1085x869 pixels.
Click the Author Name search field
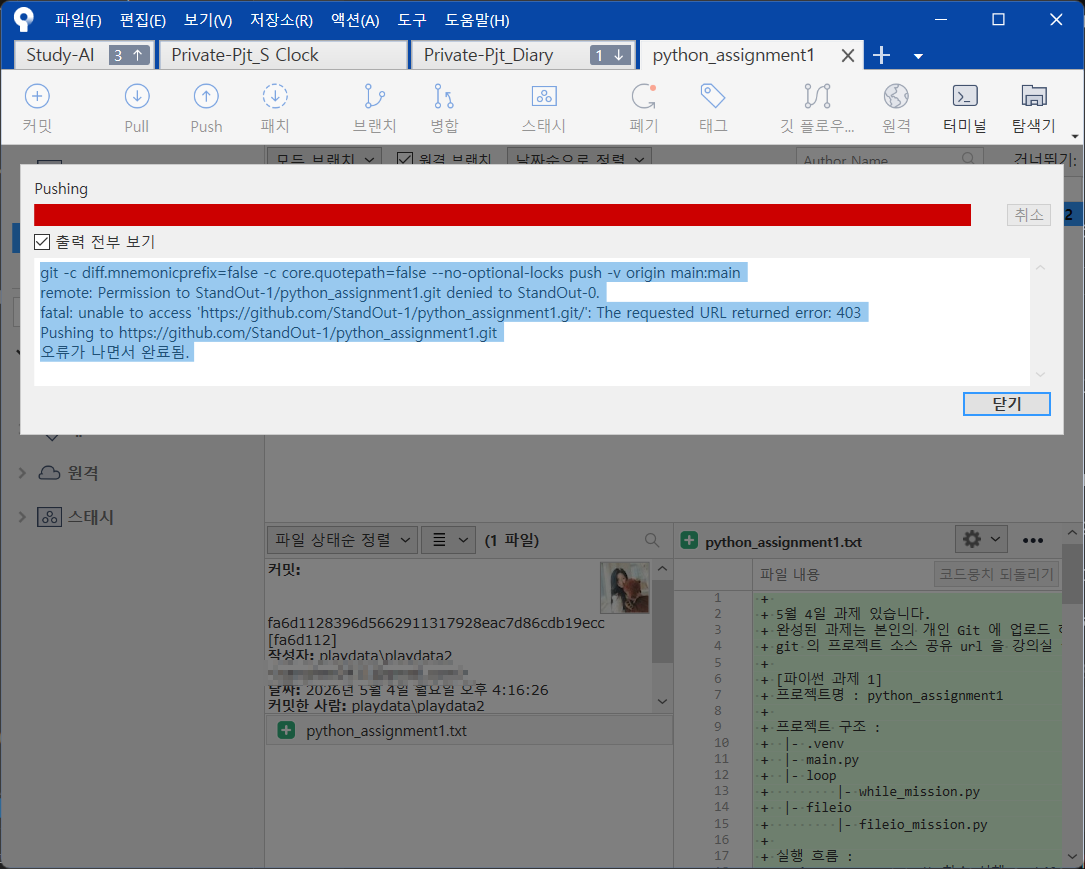pyautogui.click(x=888, y=159)
